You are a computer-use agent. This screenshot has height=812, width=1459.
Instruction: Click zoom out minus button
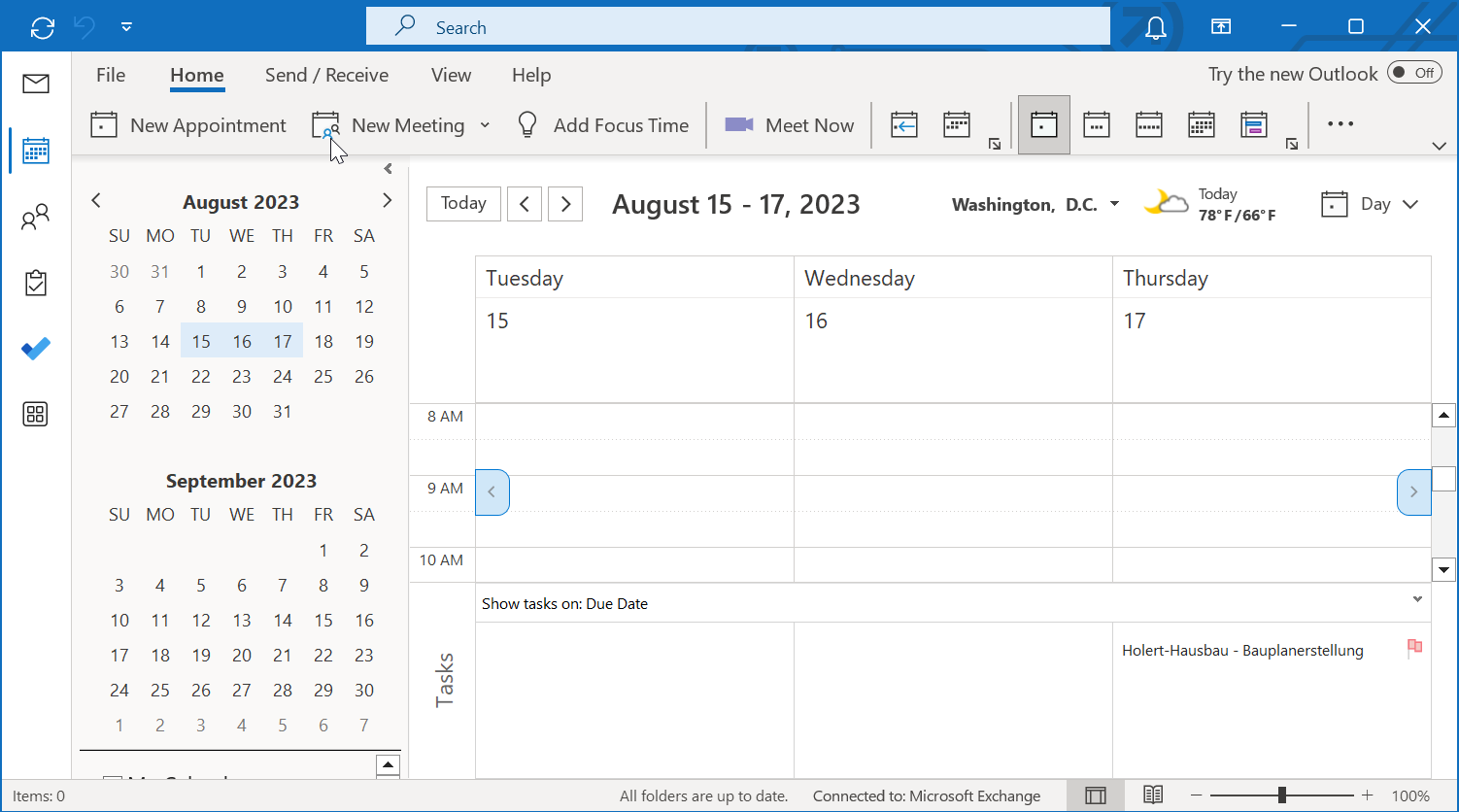1197,795
